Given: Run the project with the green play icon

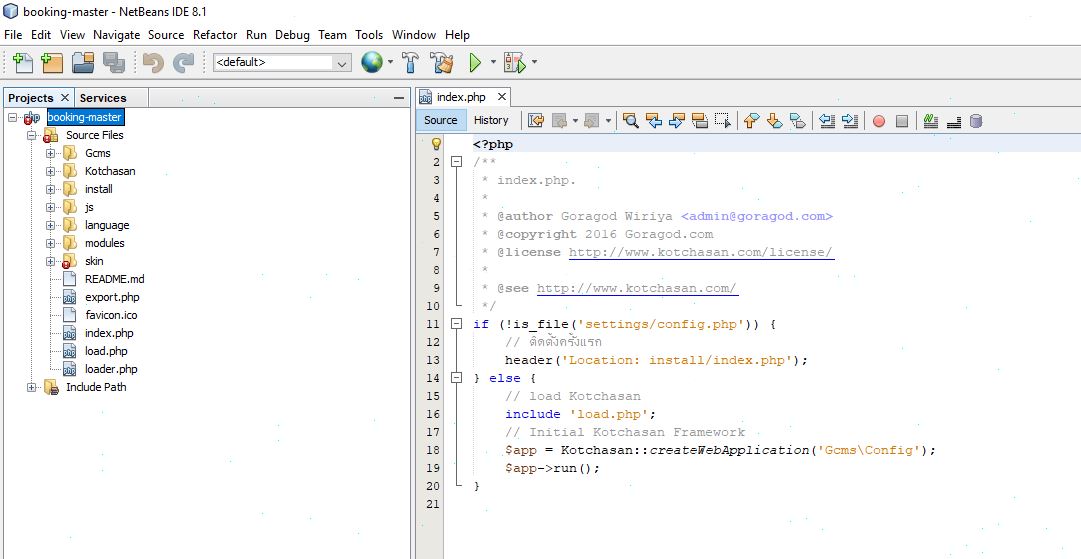Looking at the screenshot, I should point(475,63).
